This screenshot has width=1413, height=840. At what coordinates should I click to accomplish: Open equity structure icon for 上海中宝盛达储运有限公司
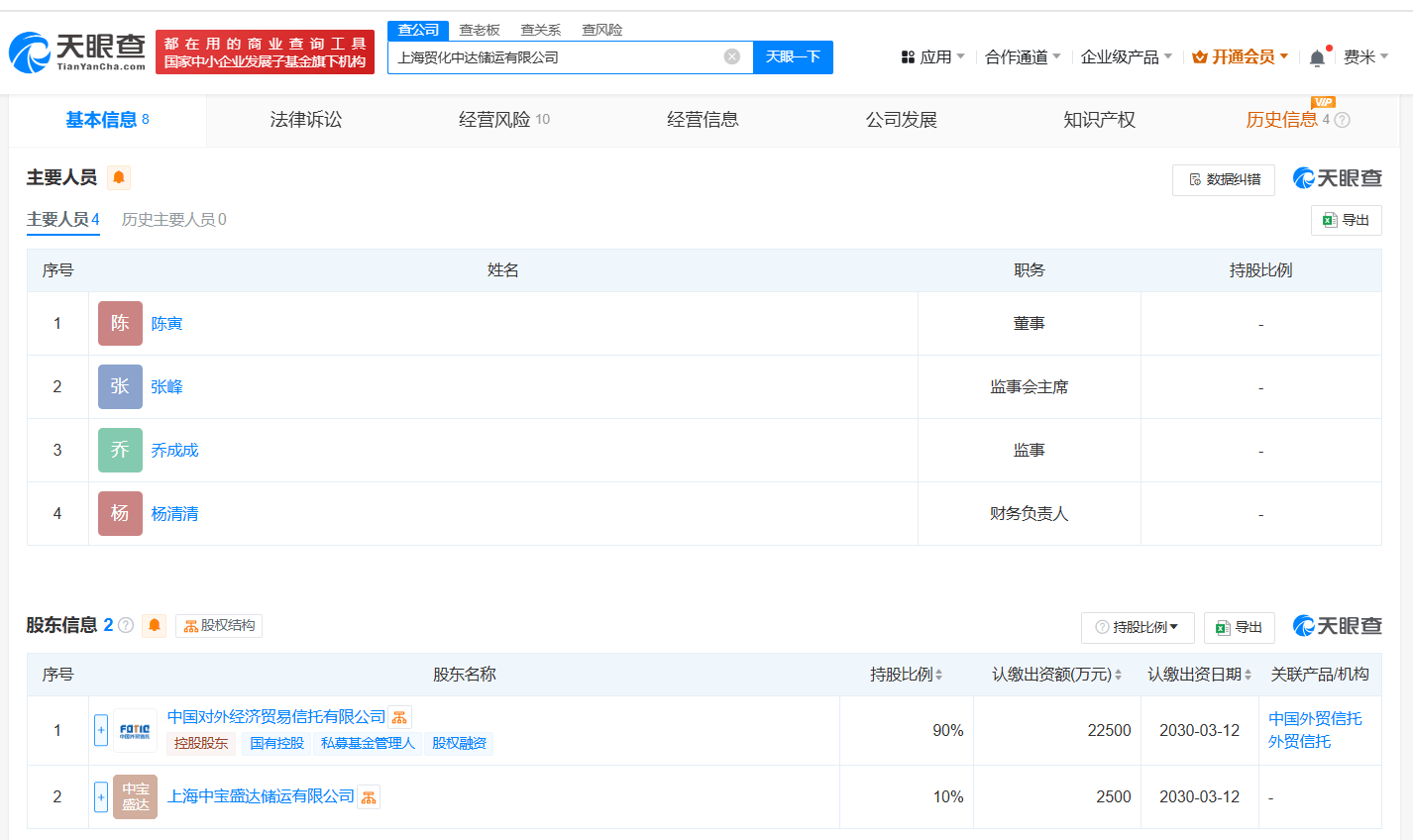pos(369,796)
